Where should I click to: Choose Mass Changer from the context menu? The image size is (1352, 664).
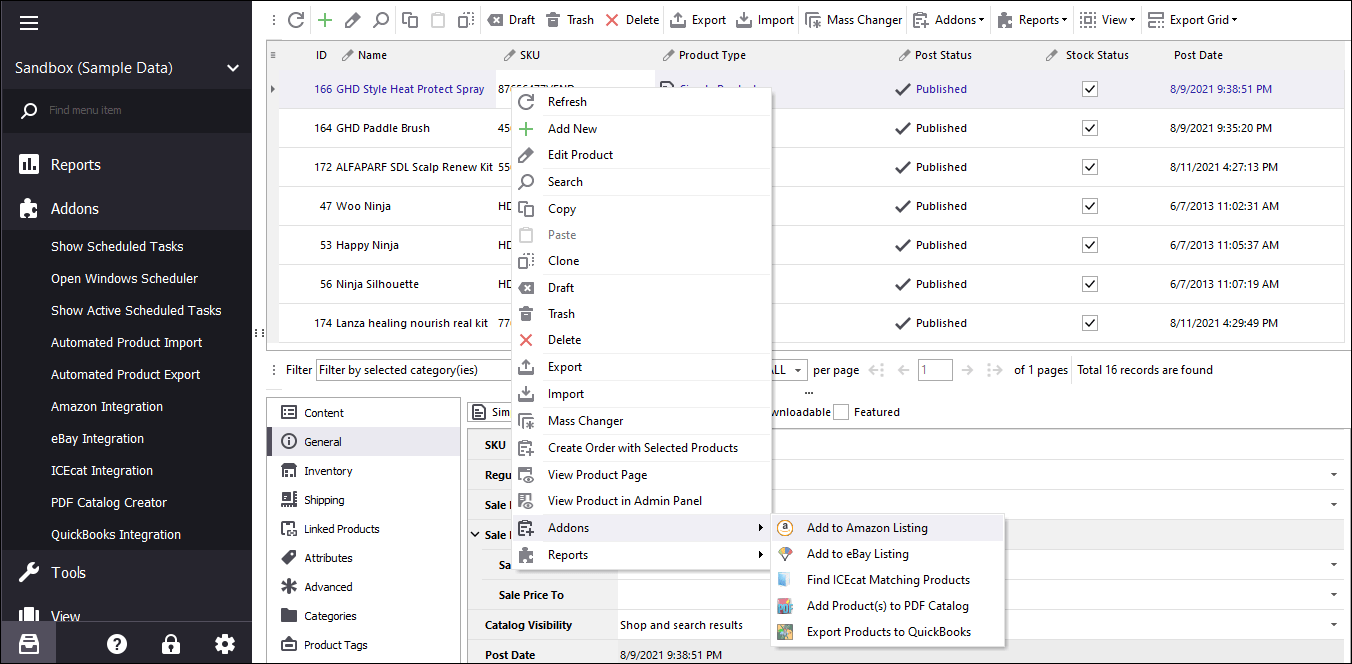point(585,421)
